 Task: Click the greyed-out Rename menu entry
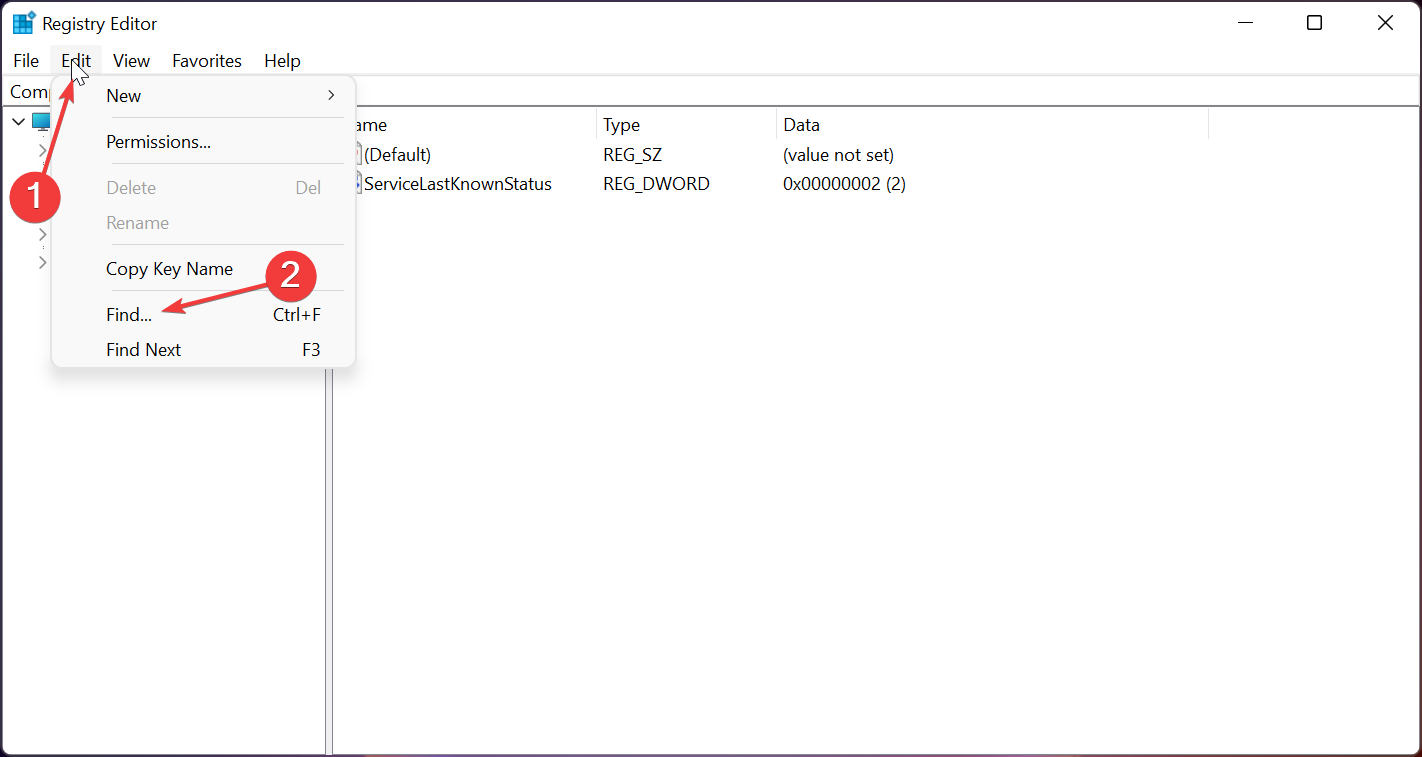[204, 223]
